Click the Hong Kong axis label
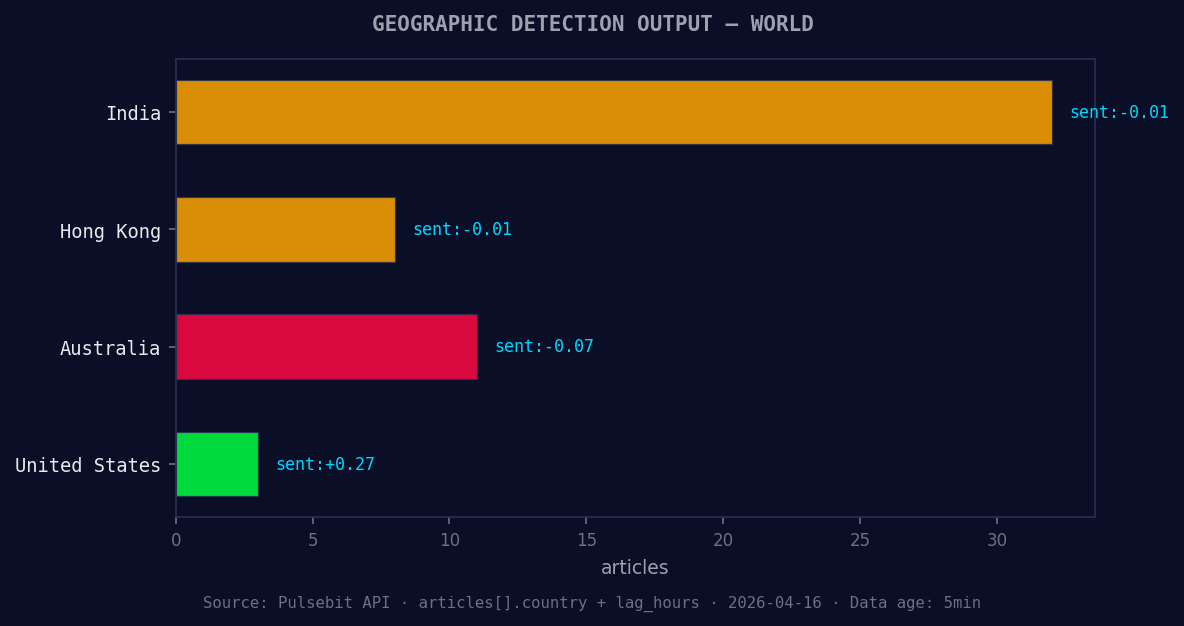 coord(110,231)
